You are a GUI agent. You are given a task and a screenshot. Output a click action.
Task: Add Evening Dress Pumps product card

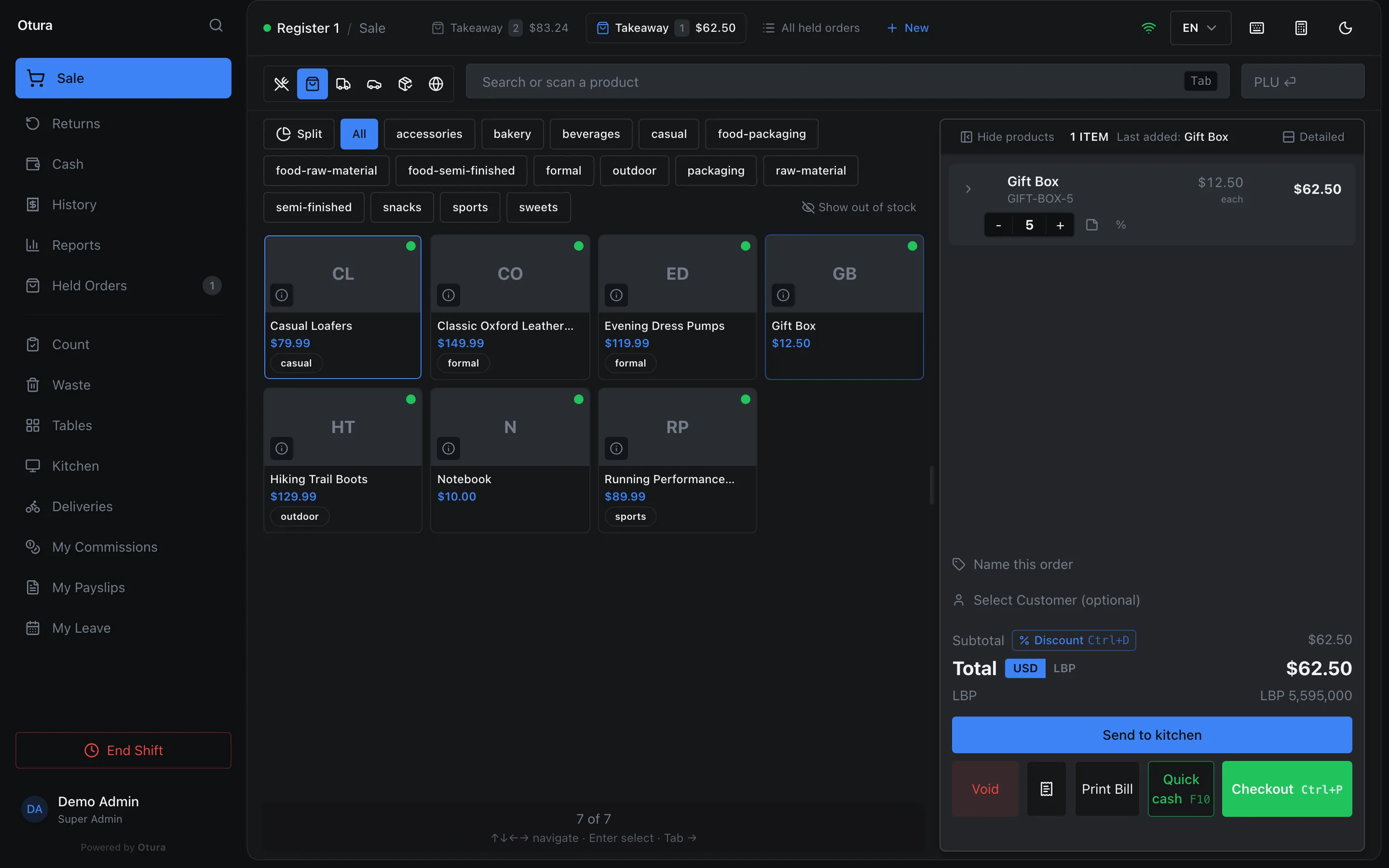[x=677, y=307]
